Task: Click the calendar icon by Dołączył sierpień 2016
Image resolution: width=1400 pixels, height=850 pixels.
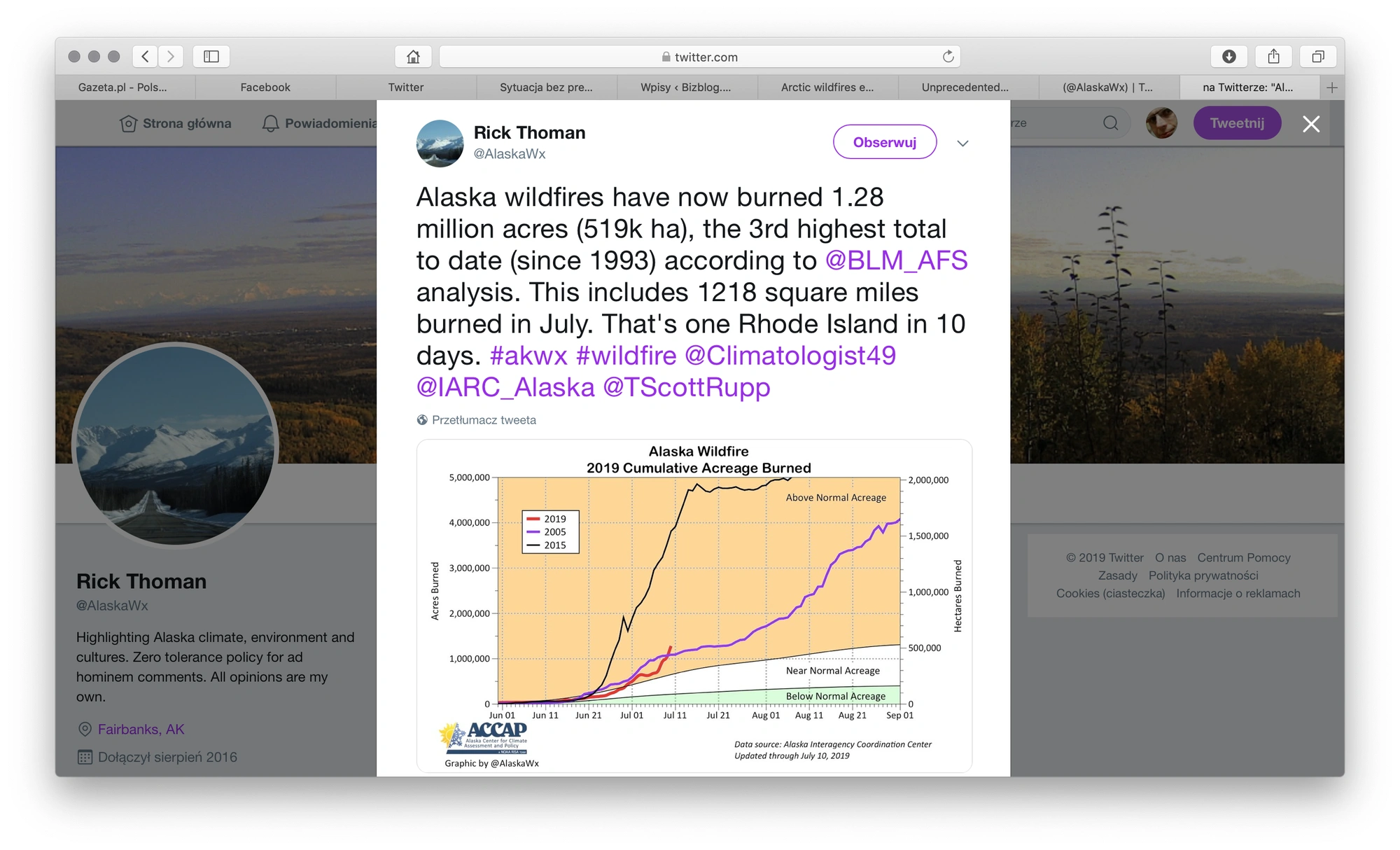Action: [x=85, y=758]
